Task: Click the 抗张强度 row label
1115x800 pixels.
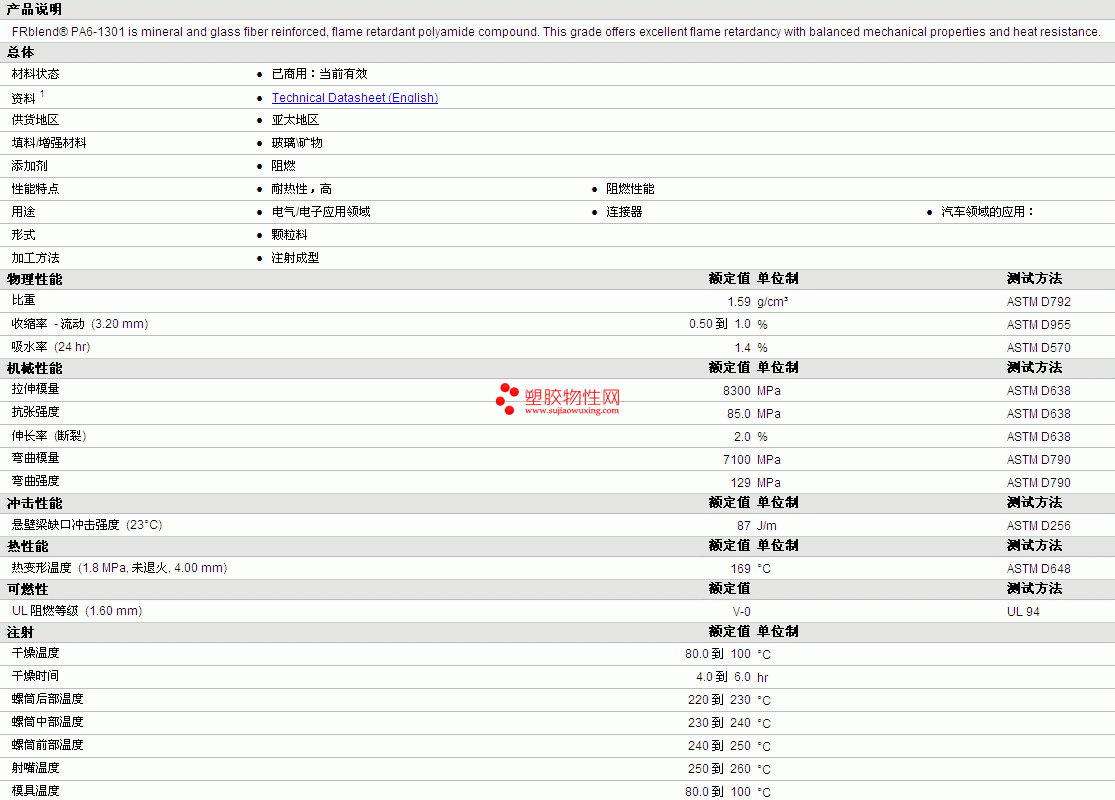Action: point(36,412)
